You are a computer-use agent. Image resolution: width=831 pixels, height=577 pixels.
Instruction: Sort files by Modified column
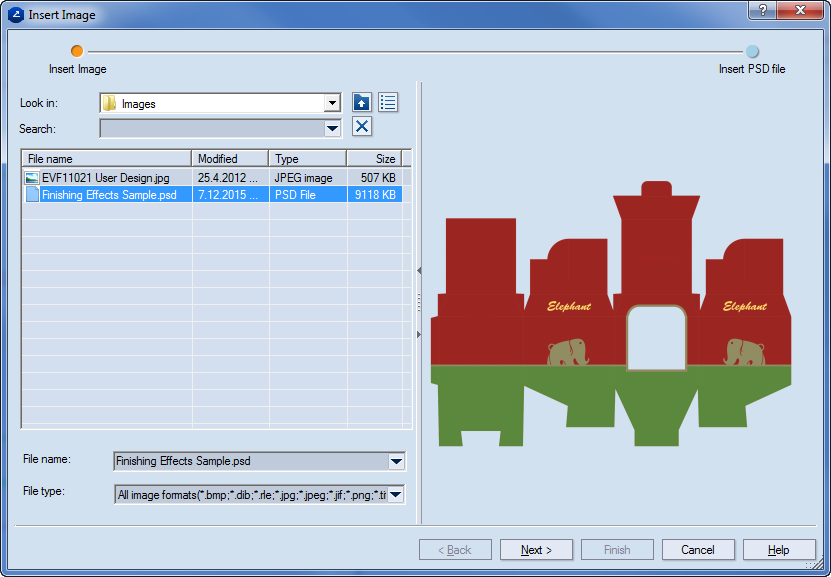[230, 158]
